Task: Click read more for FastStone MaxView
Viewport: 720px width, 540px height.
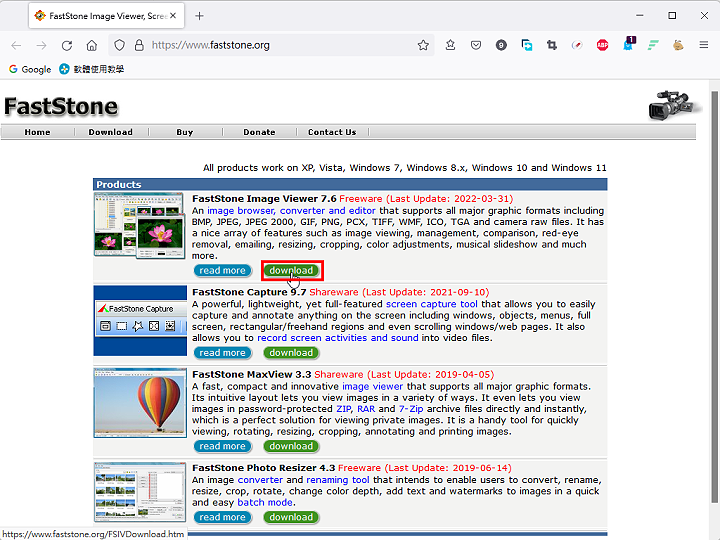Action: (222, 446)
